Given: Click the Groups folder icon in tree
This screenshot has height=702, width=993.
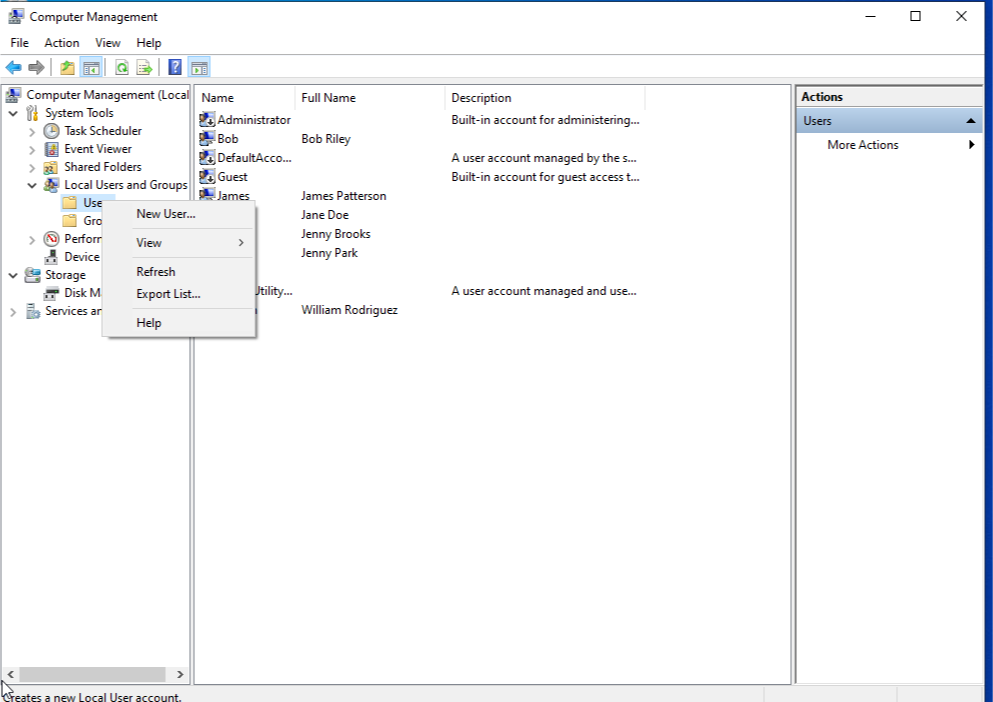Looking at the screenshot, I should point(70,220).
